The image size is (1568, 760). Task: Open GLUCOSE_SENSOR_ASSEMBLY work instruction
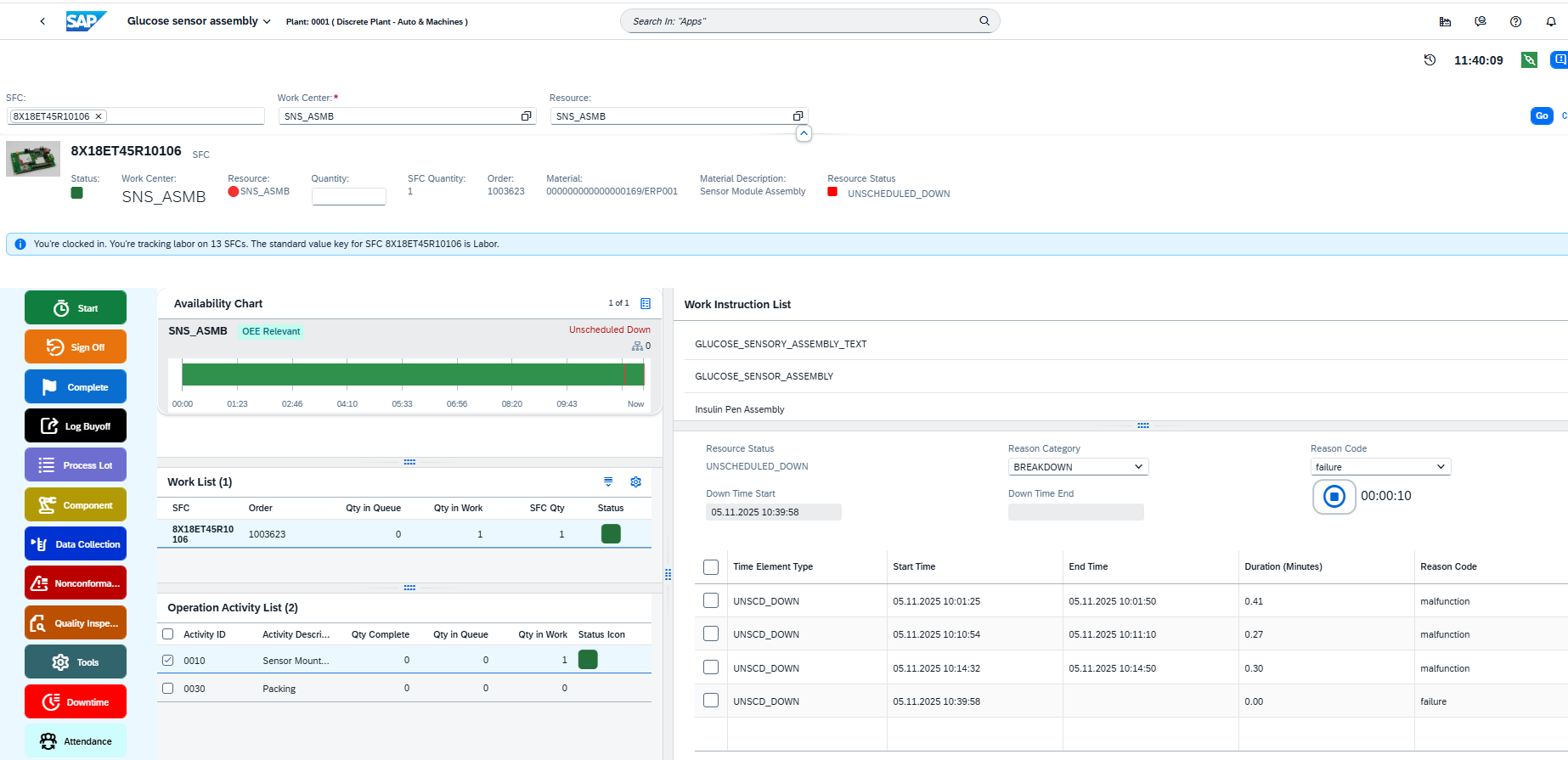[764, 376]
